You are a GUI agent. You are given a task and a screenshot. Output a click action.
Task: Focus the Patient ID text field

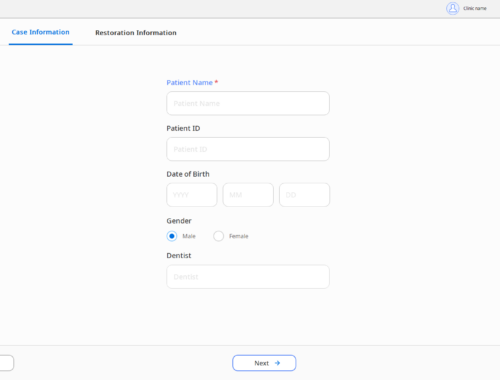point(248,149)
